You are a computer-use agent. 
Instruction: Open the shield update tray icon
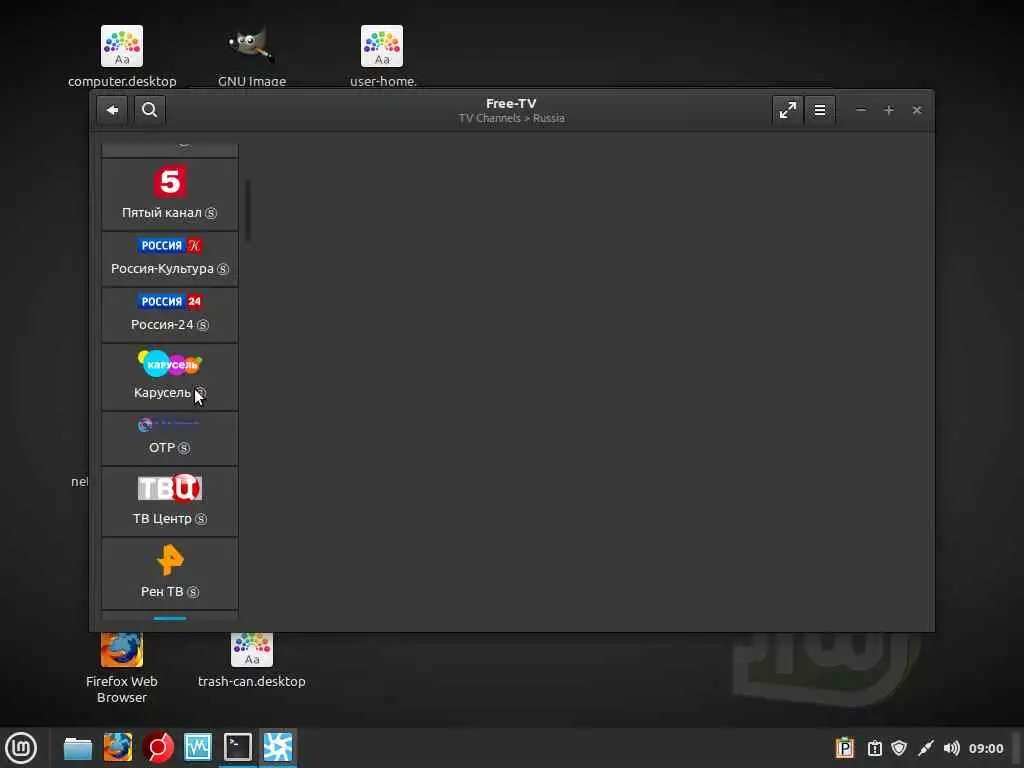pyautogui.click(x=899, y=748)
